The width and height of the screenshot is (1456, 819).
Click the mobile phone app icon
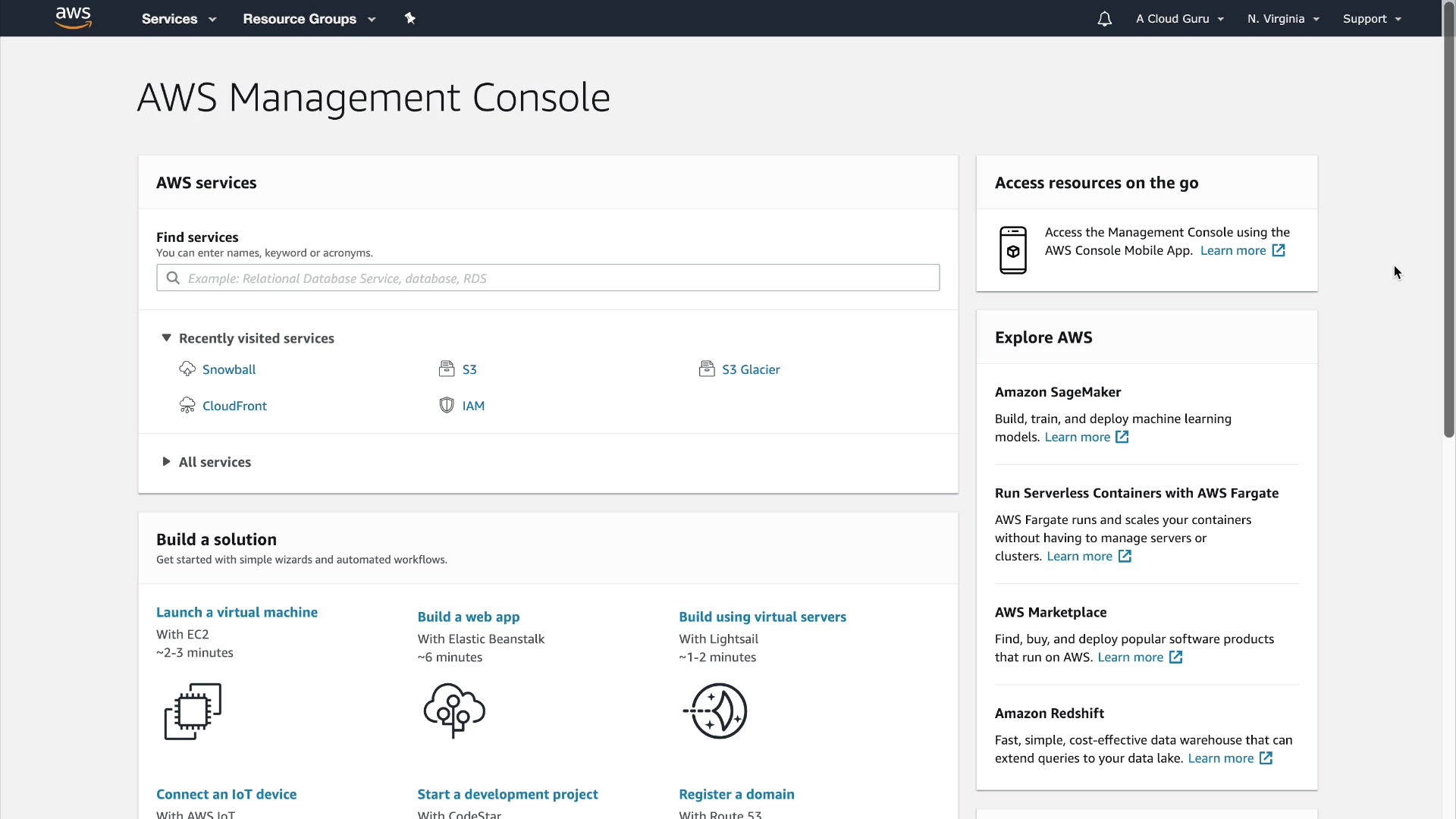click(1012, 250)
